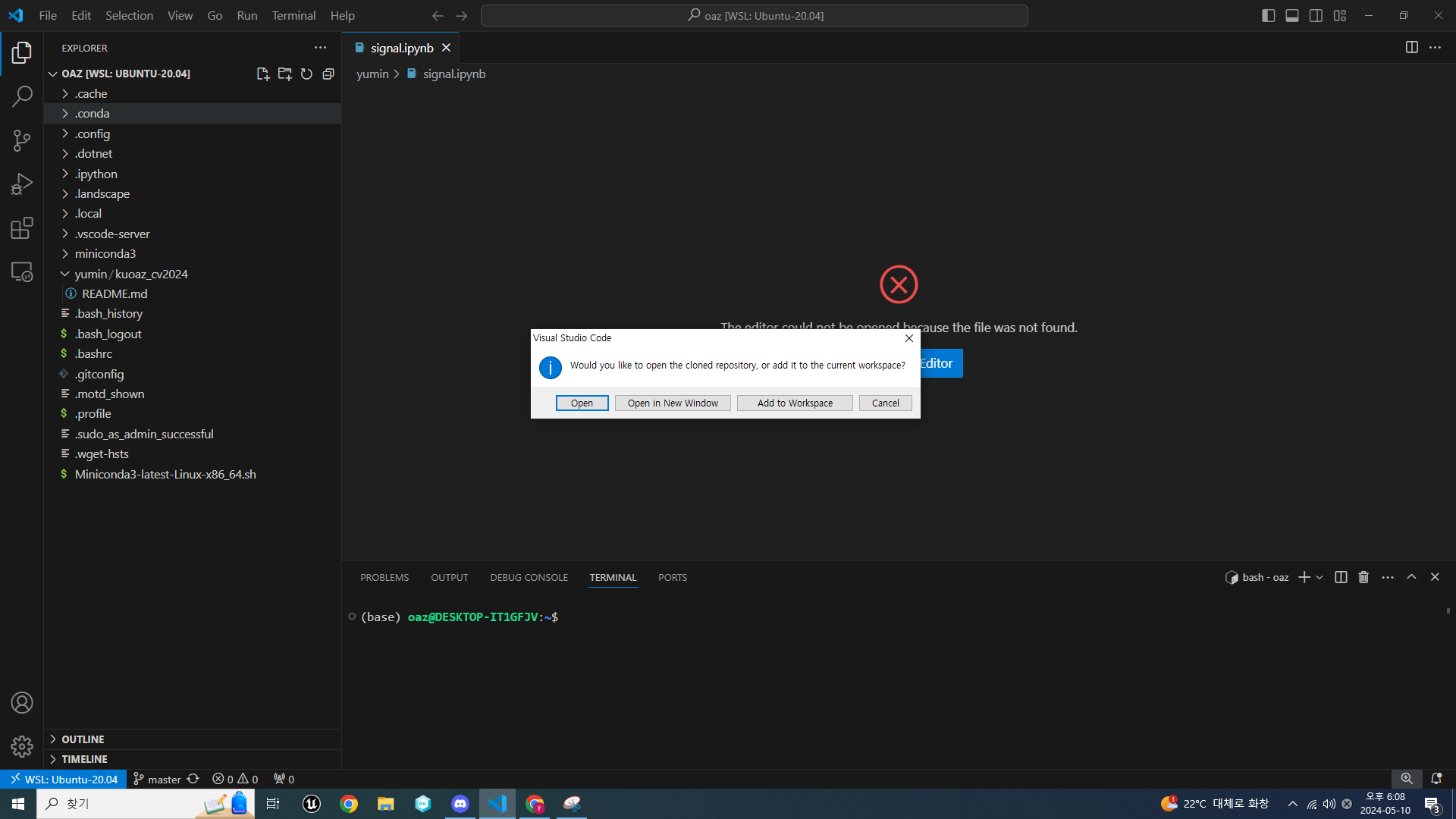Viewport: 1456px width, 819px height.
Task: Open the new terminal launch profile dropdown
Action: (x=1320, y=577)
